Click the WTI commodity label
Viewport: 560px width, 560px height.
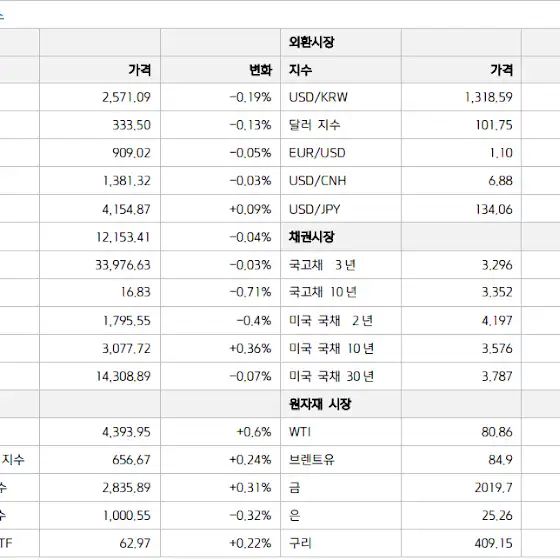coord(299,432)
